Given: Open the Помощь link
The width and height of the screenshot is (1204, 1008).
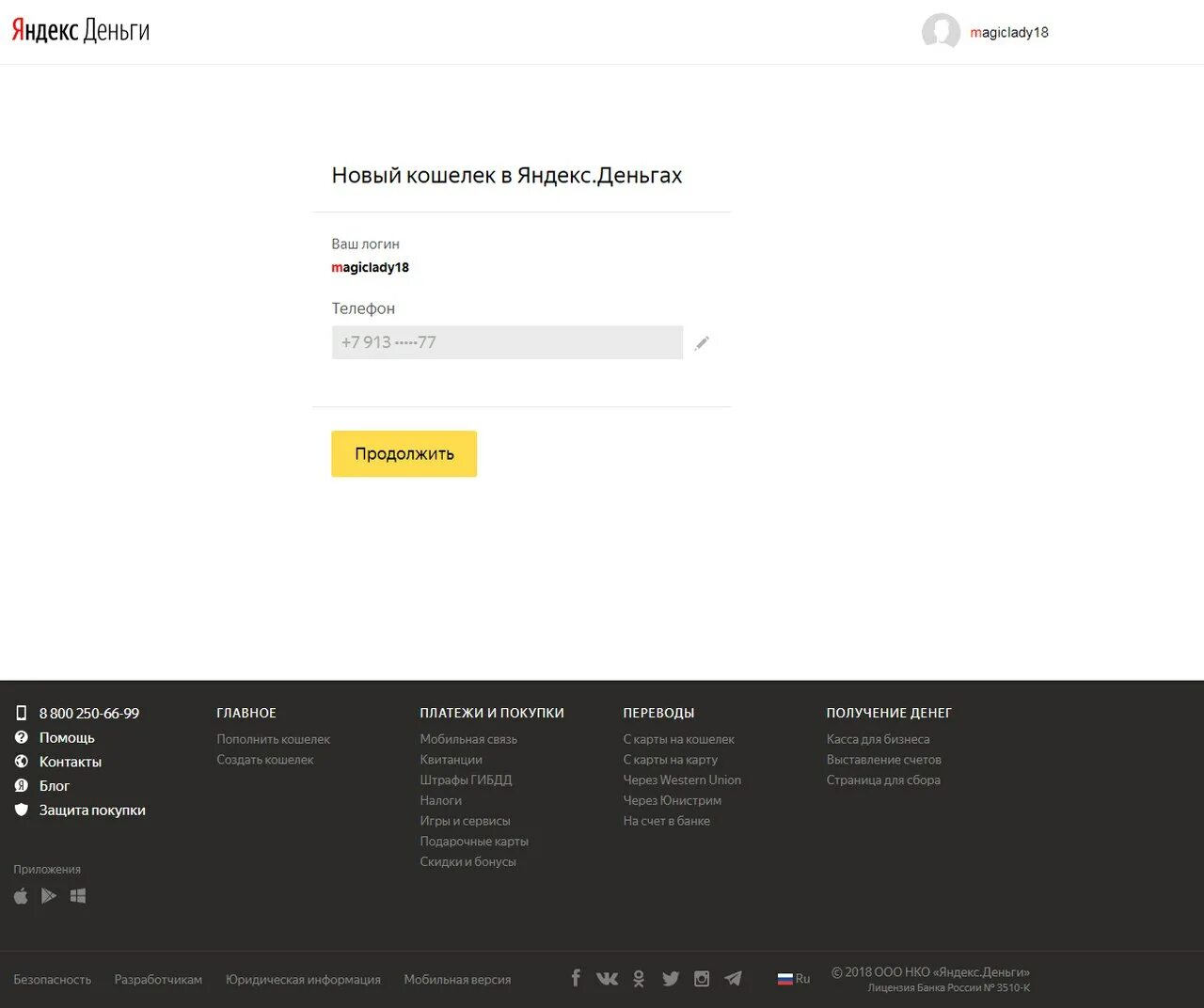Looking at the screenshot, I should tap(67, 738).
